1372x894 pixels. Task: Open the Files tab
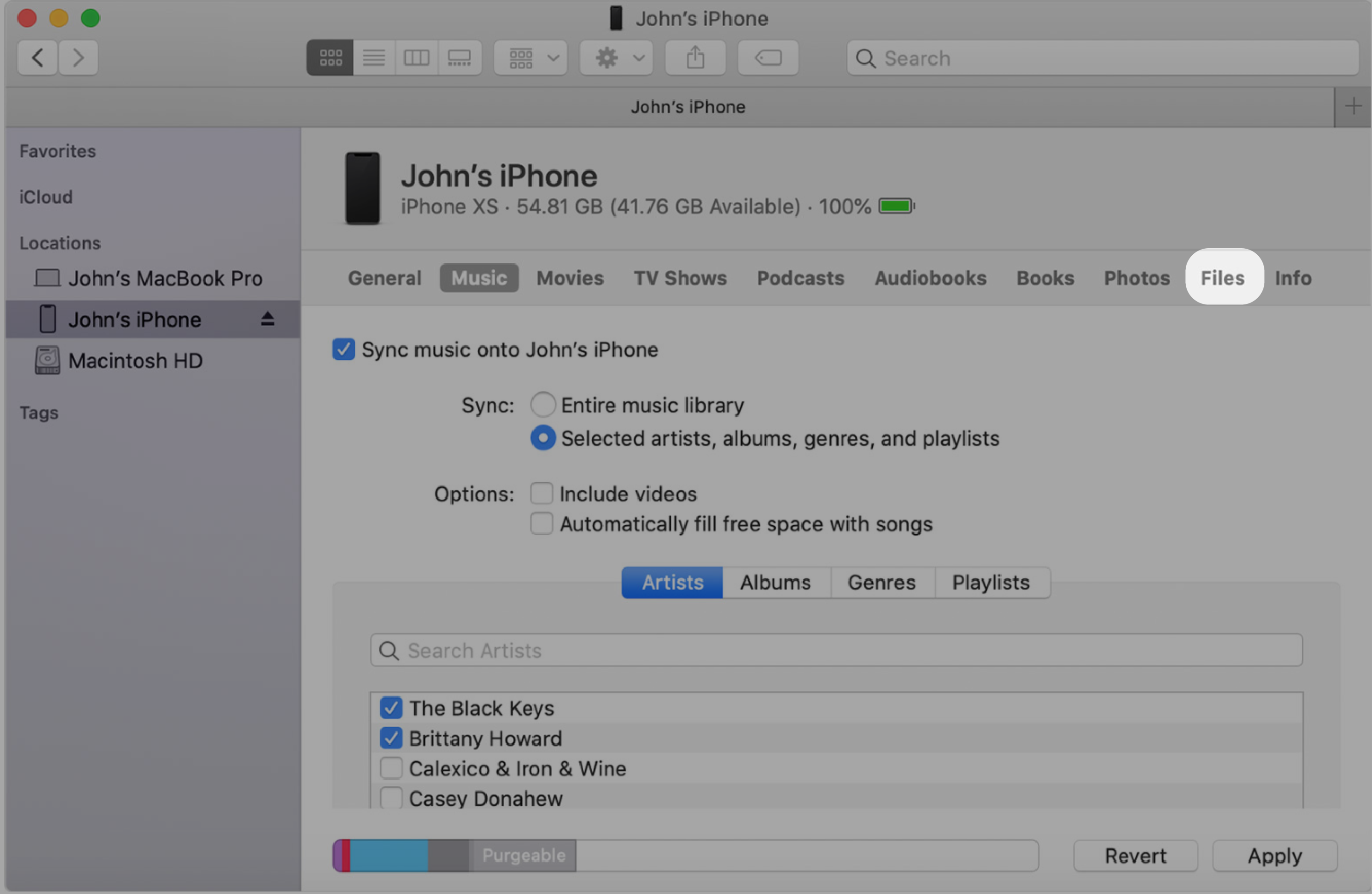coord(1222,277)
